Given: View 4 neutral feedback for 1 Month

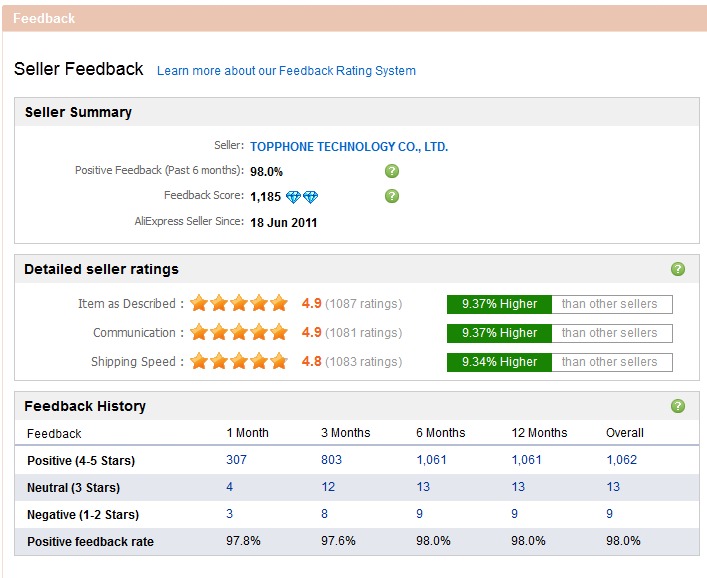Looking at the screenshot, I should 230,487.
